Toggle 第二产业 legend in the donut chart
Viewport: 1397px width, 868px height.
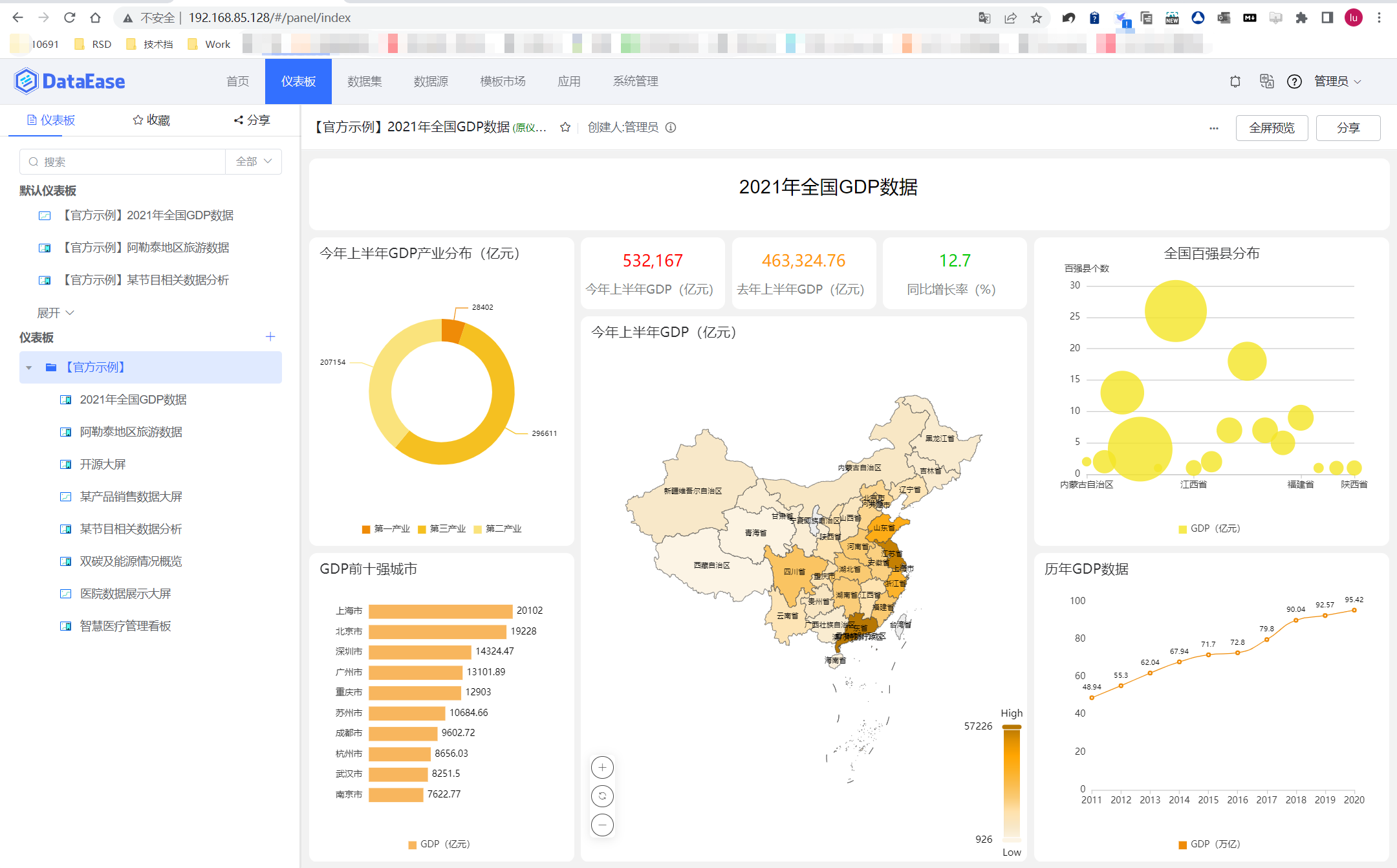click(497, 529)
